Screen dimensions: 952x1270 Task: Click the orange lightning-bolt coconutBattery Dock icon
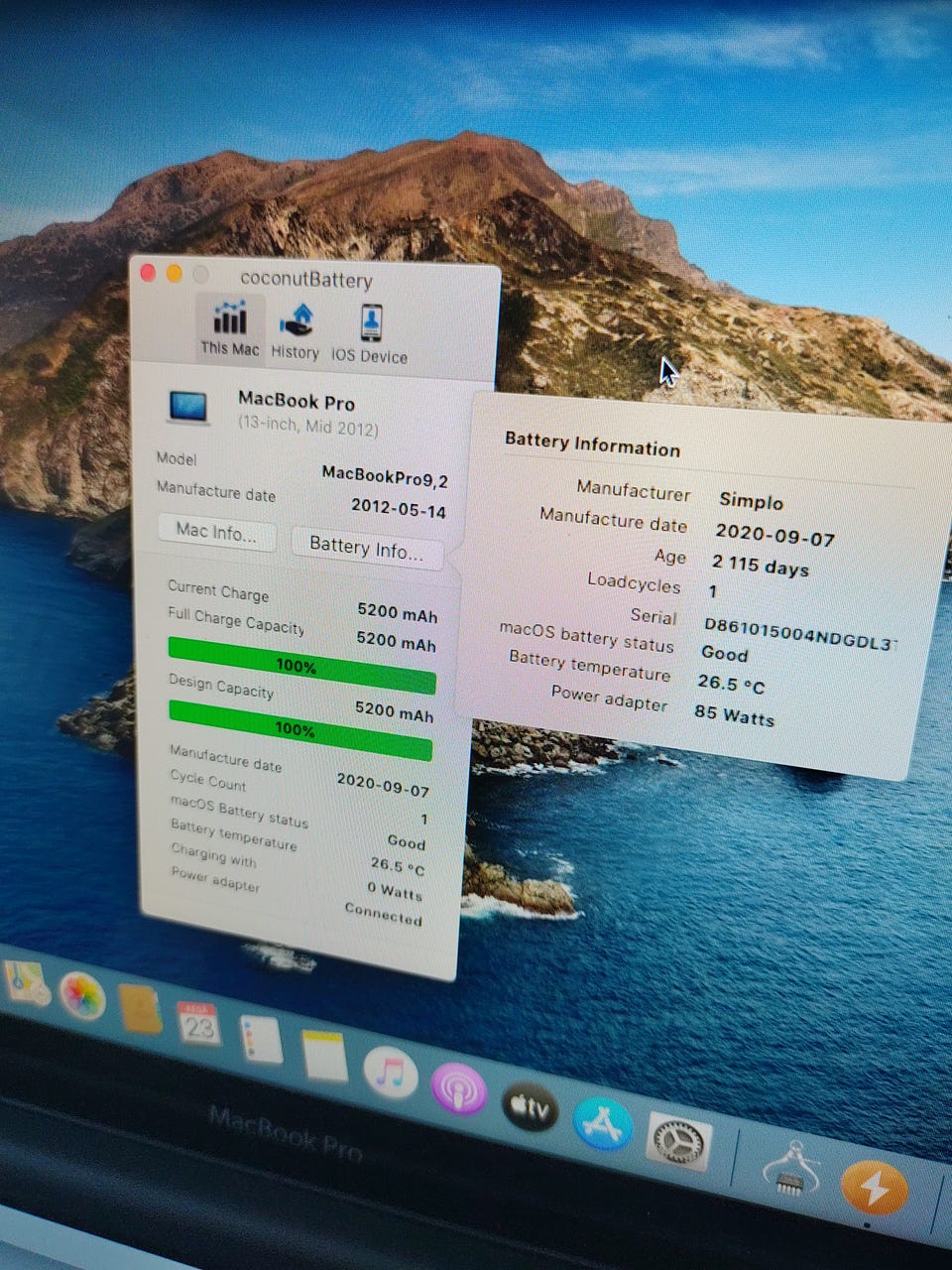coord(874,1188)
